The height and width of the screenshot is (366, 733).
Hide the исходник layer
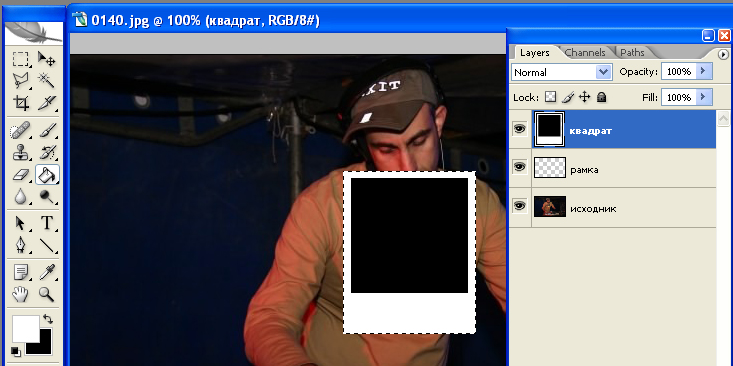click(x=520, y=205)
